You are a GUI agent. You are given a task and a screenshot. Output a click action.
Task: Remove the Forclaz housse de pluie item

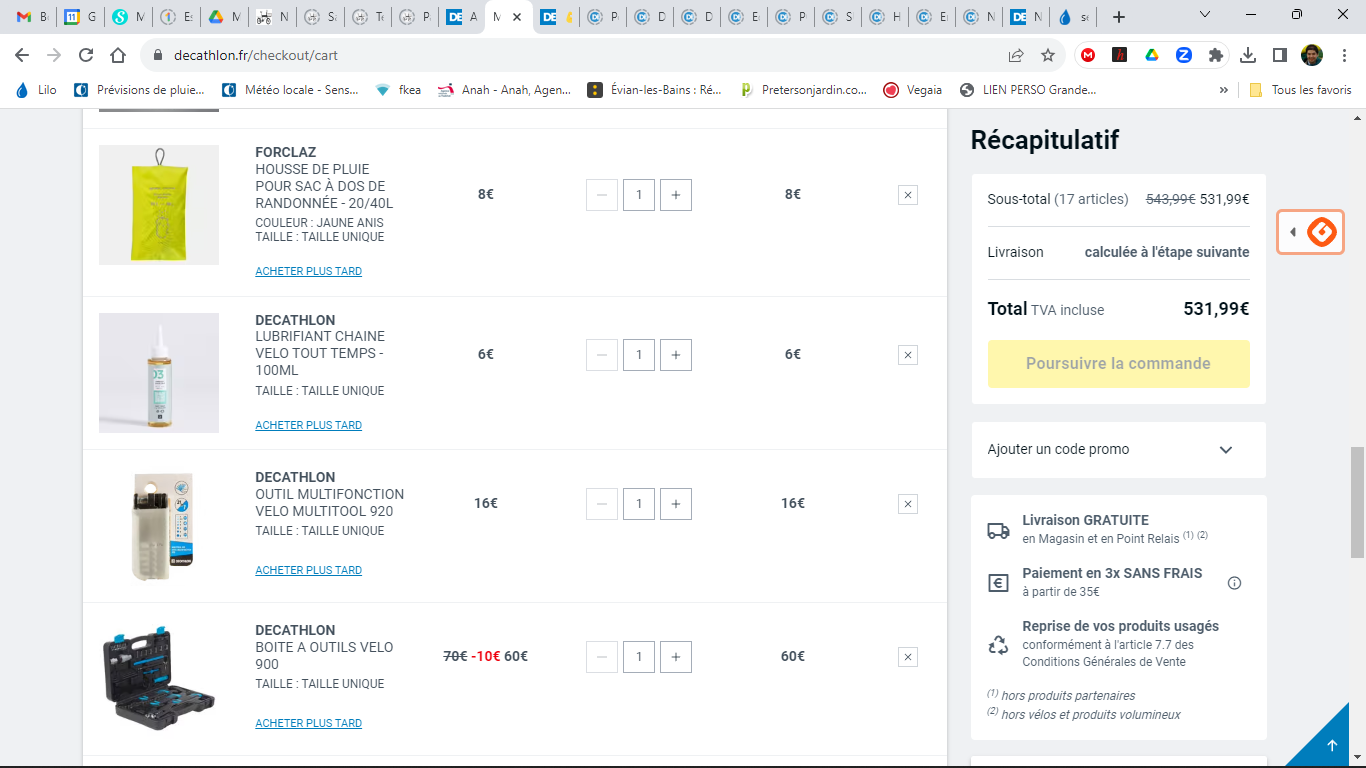tap(907, 195)
